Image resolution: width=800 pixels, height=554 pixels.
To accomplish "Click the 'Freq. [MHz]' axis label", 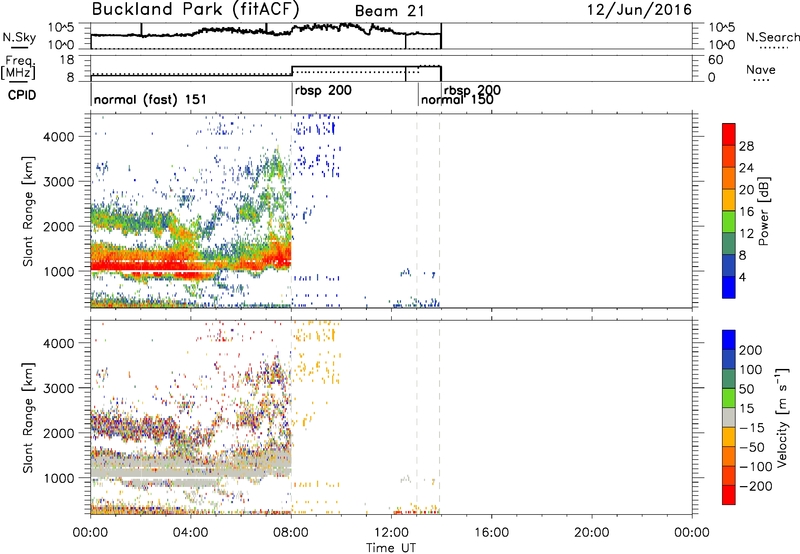I will pos(18,68).
